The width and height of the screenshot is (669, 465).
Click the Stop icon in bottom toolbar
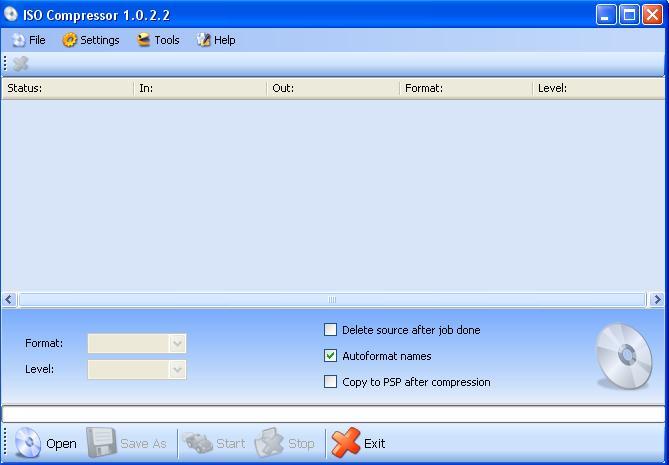click(269, 442)
